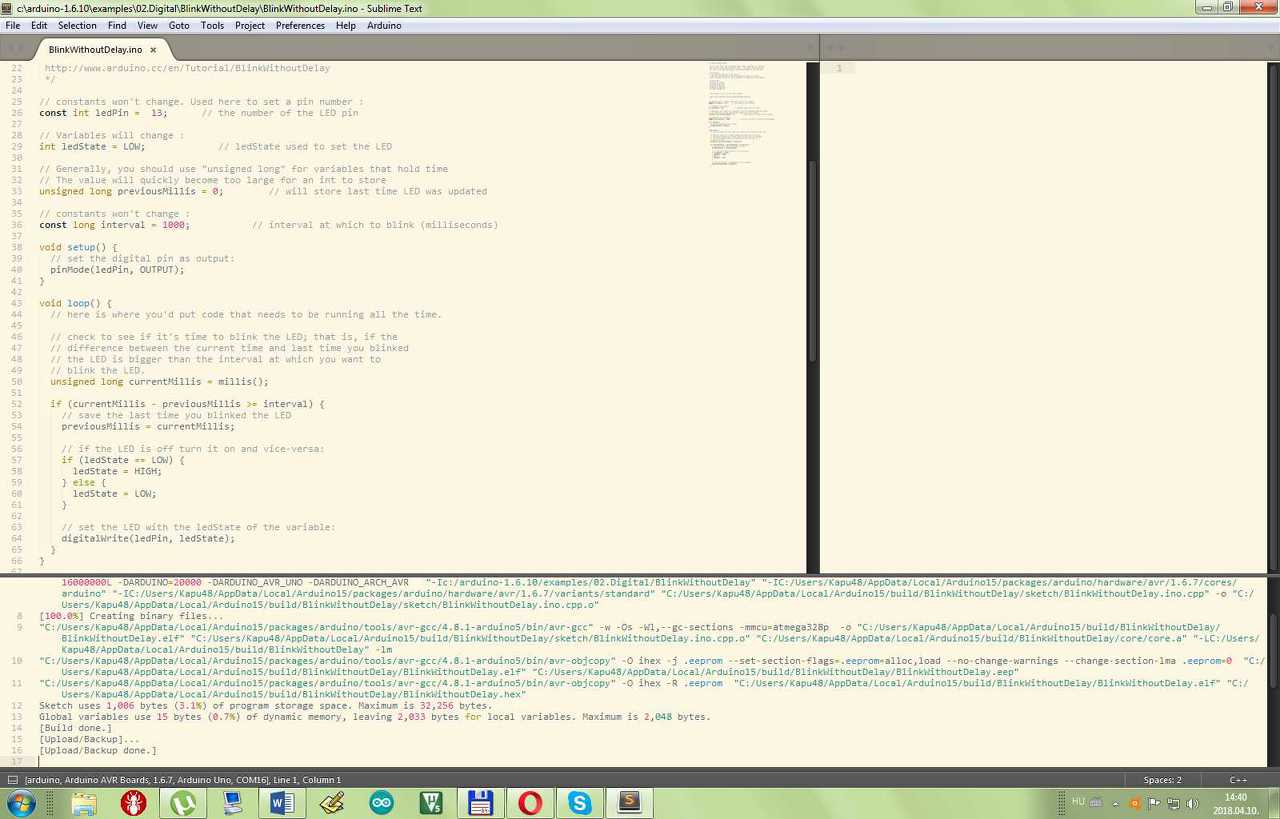Open the Arduino menu
Screen dimensions: 1280x819
pyautogui.click(x=384, y=25)
